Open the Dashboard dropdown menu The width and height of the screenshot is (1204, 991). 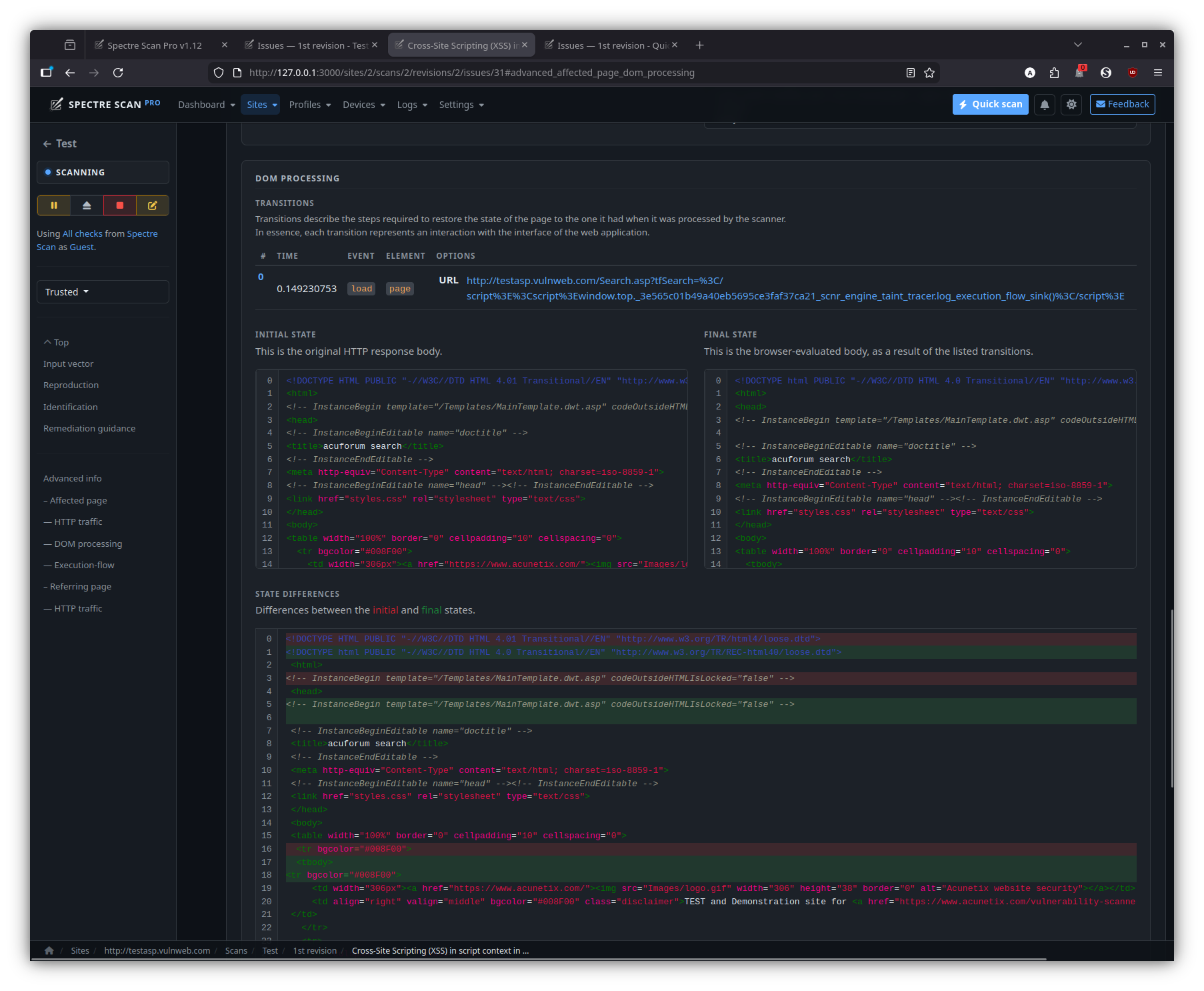207,105
